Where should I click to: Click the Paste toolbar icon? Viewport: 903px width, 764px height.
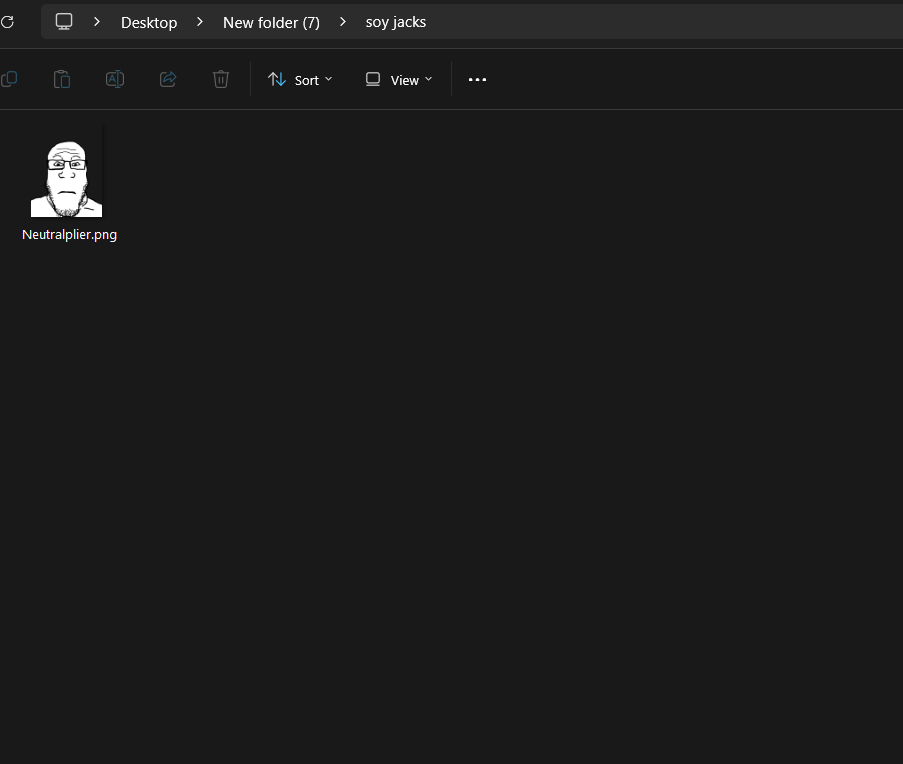(62, 79)
